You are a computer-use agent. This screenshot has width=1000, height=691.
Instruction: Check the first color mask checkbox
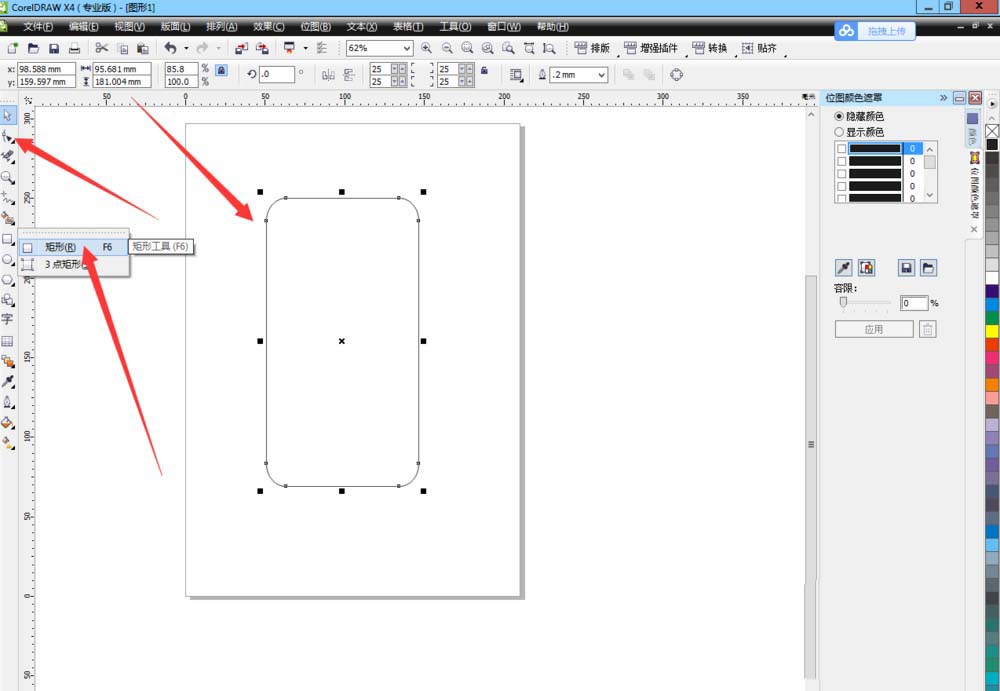(x=842, y=148)
